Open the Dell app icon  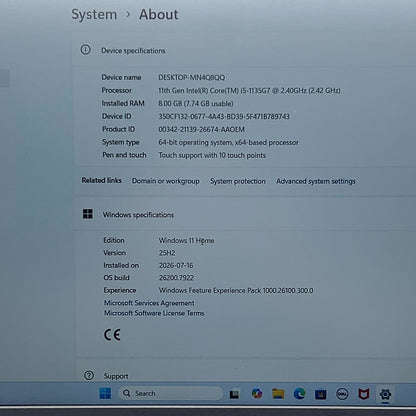pos(342,394)
